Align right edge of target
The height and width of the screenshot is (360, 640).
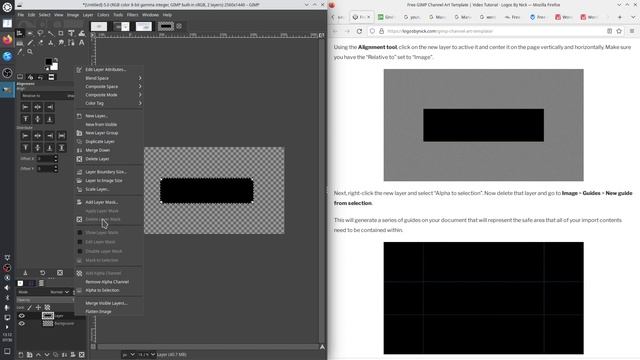click(x=49, y=107)
